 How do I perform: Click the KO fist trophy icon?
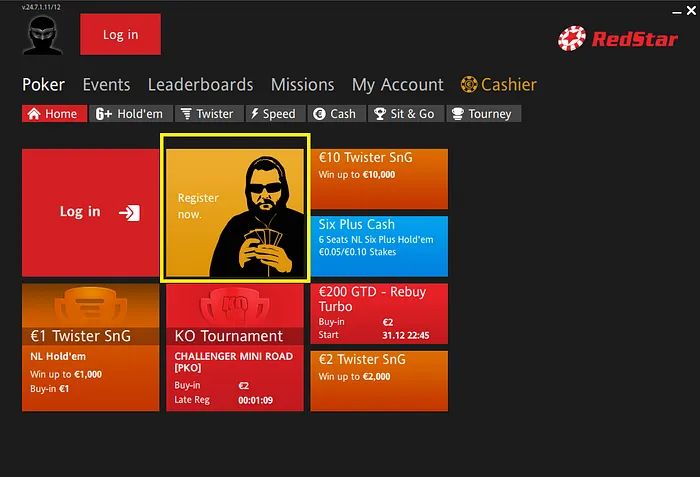[235, 307]
